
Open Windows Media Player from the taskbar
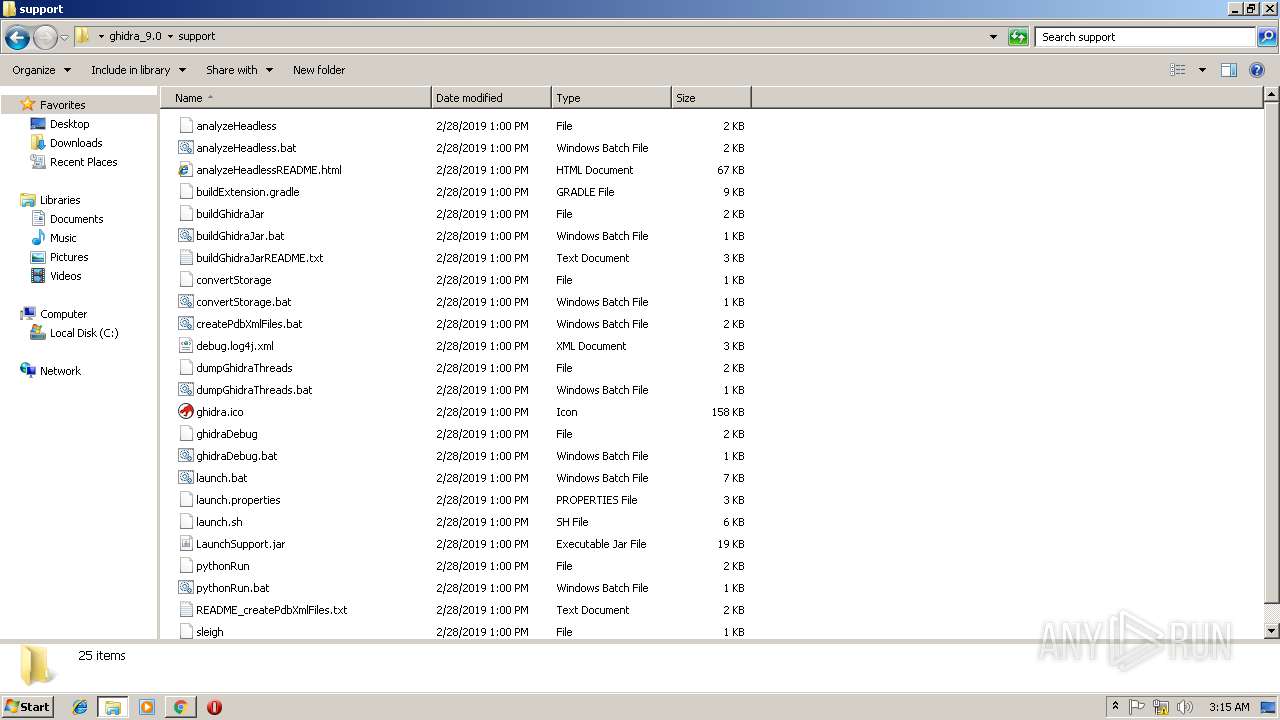(x=147, y=707)
